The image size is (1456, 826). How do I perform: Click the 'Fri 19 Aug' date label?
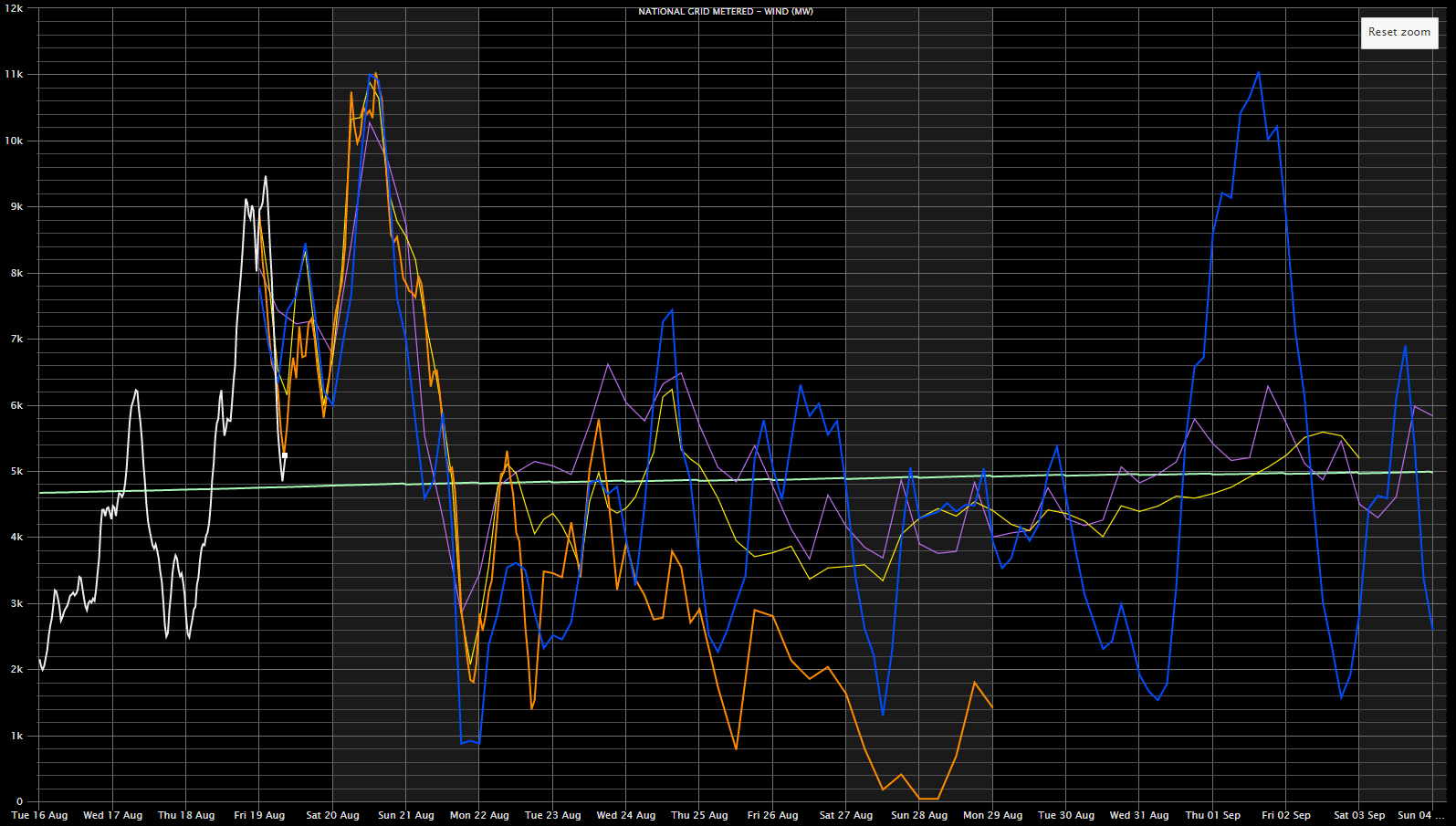[259, 815]
